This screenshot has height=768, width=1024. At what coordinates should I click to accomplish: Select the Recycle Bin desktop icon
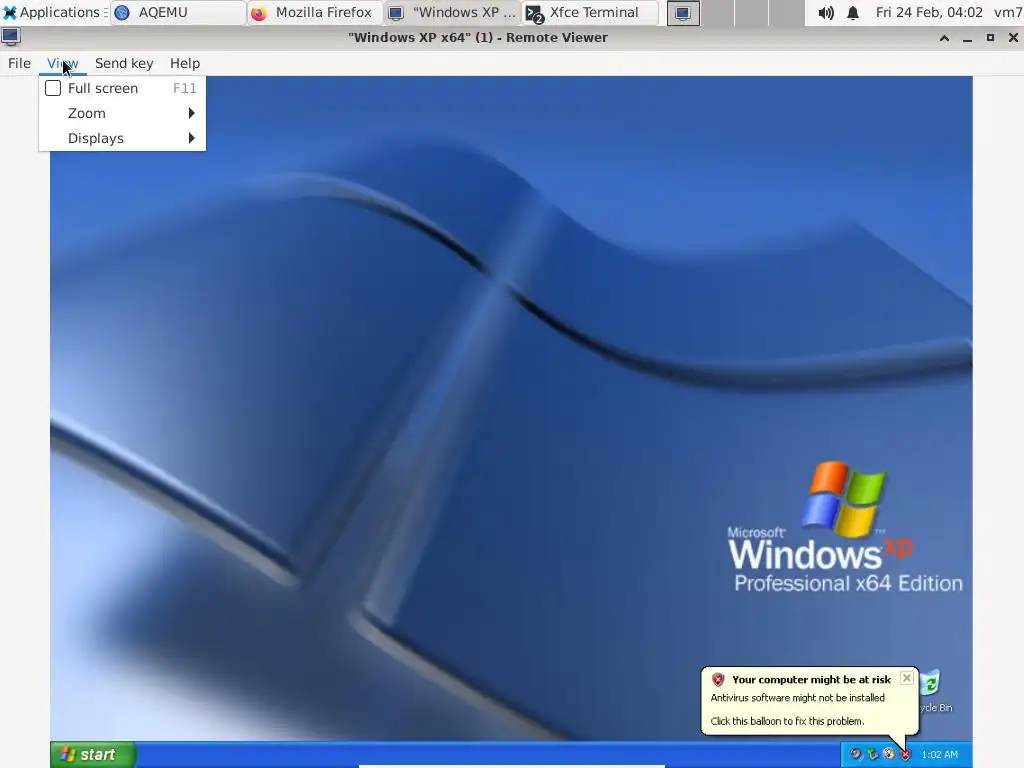pos(936,692)
